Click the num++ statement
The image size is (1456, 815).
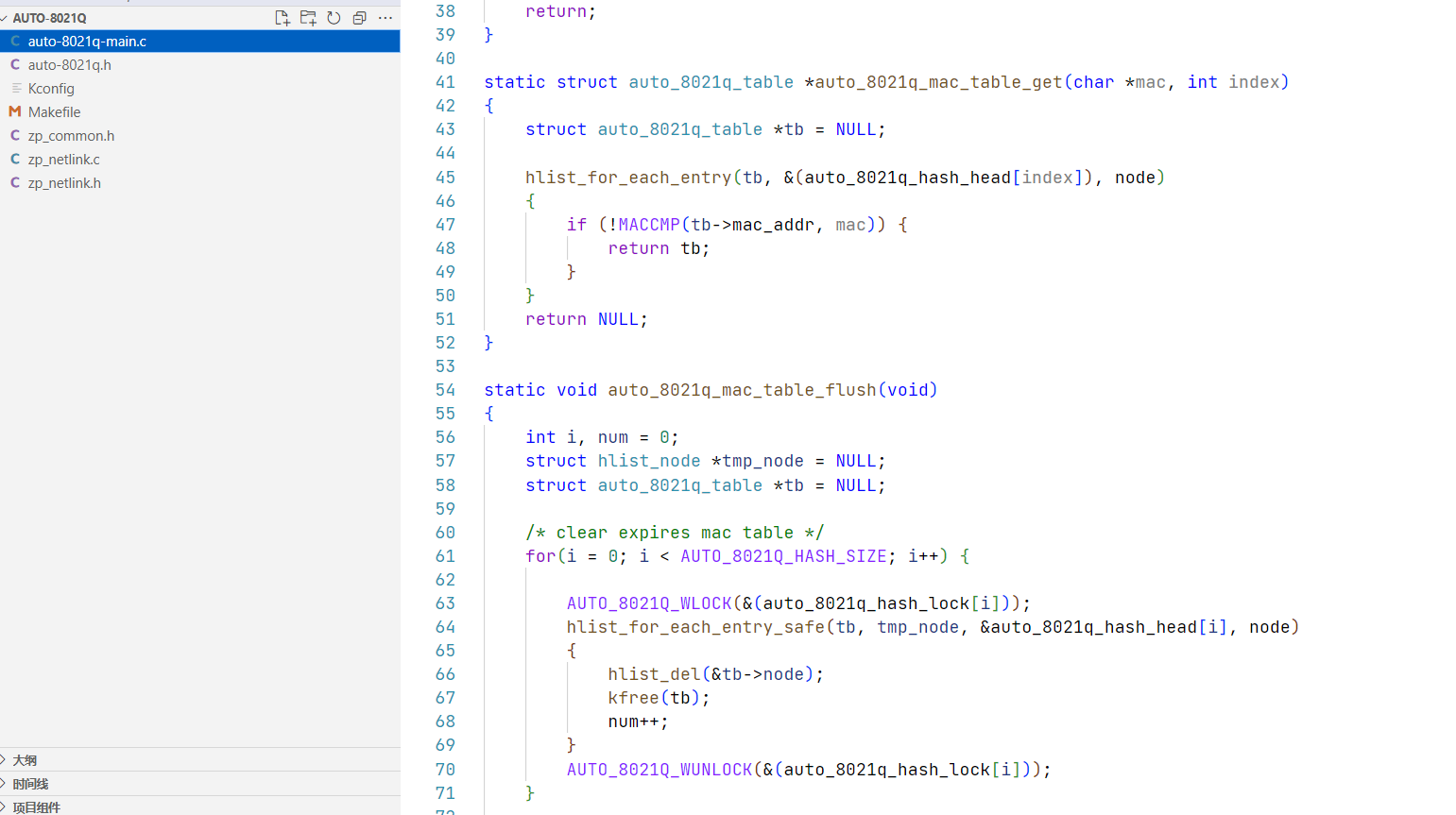638,722
